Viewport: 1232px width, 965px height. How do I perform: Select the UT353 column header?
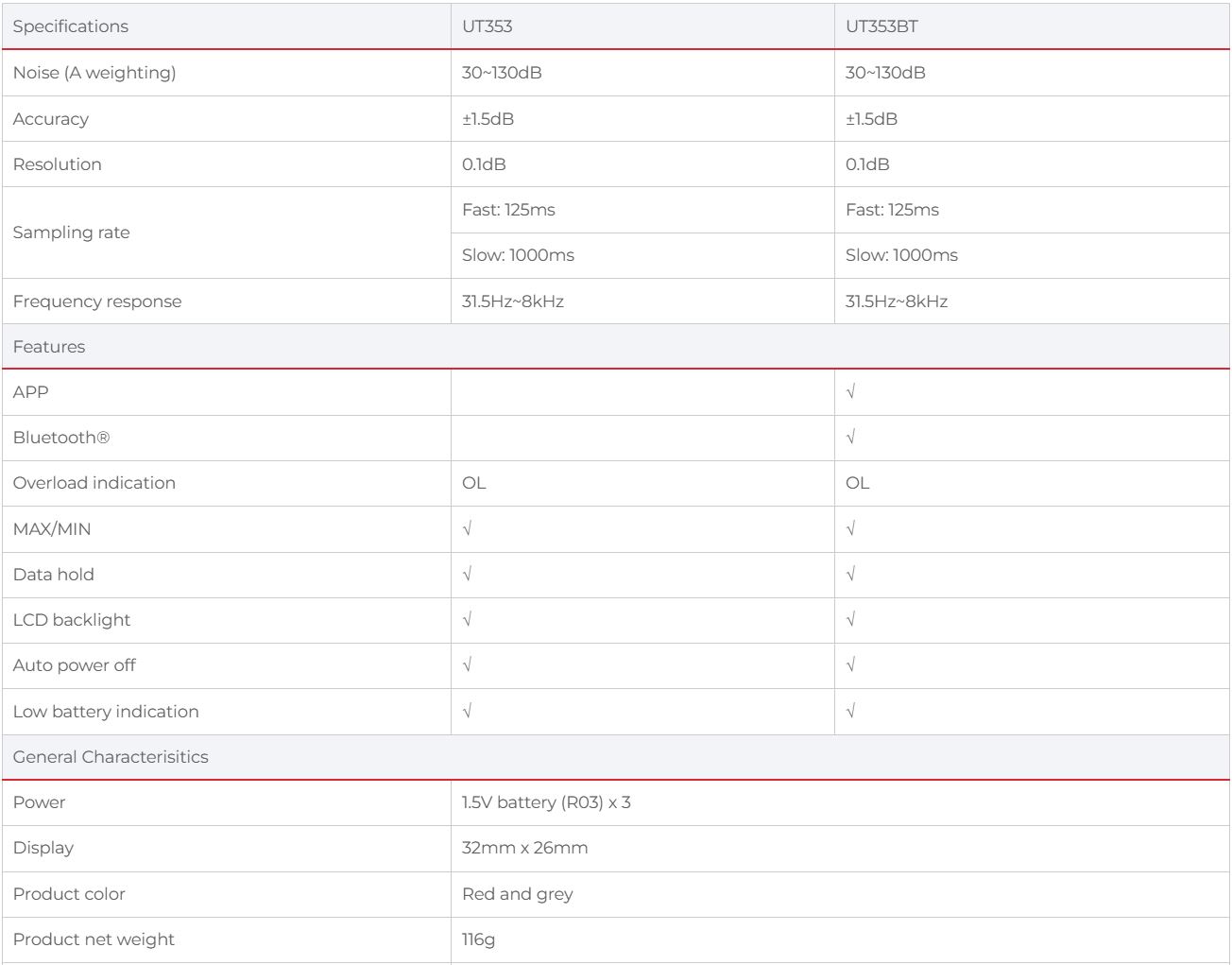[488, 26]
